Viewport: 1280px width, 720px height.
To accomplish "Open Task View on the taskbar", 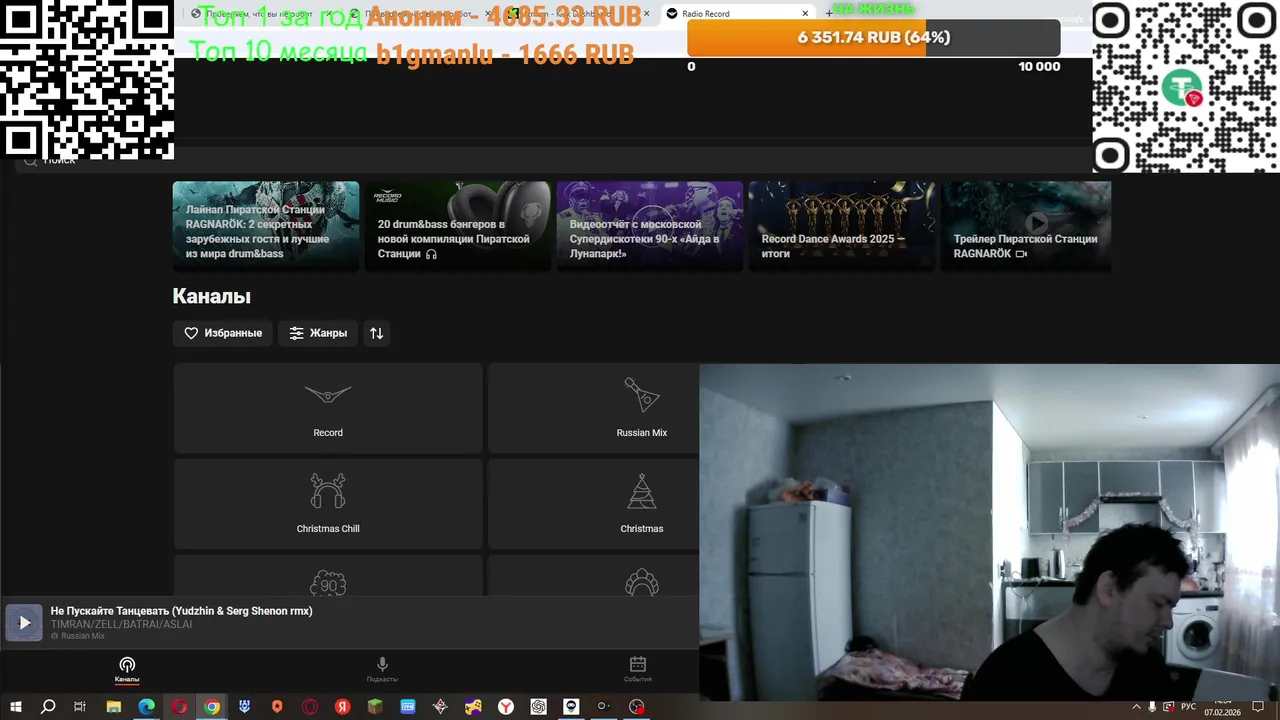I will (x=80, y=706).
